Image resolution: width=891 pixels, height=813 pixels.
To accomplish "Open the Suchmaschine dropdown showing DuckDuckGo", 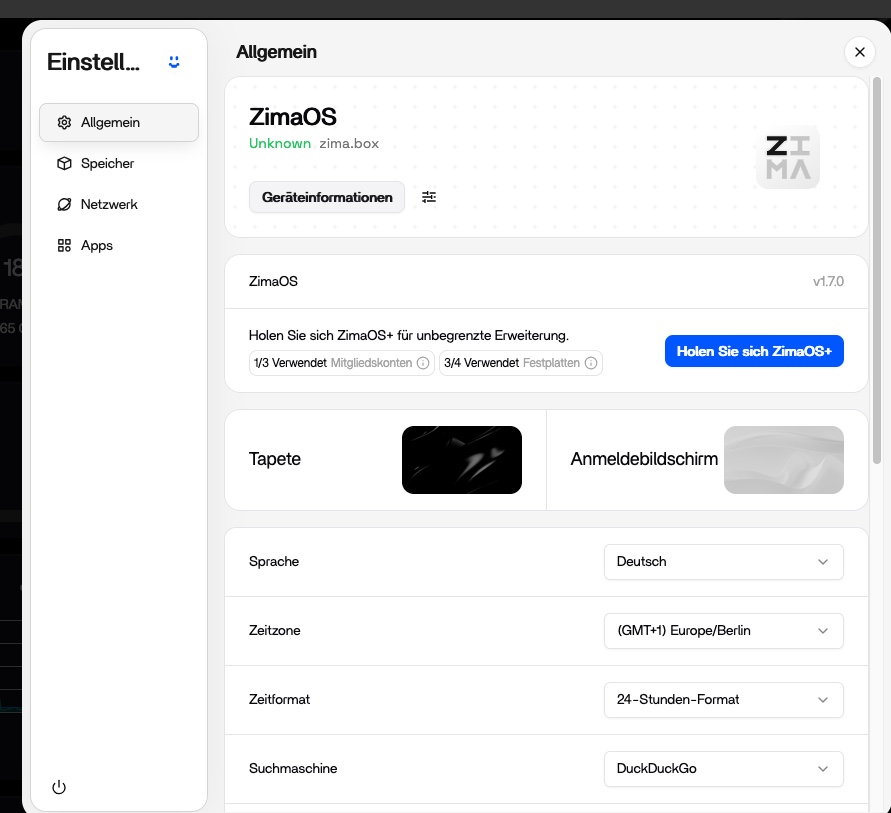I will coord(723,769).
